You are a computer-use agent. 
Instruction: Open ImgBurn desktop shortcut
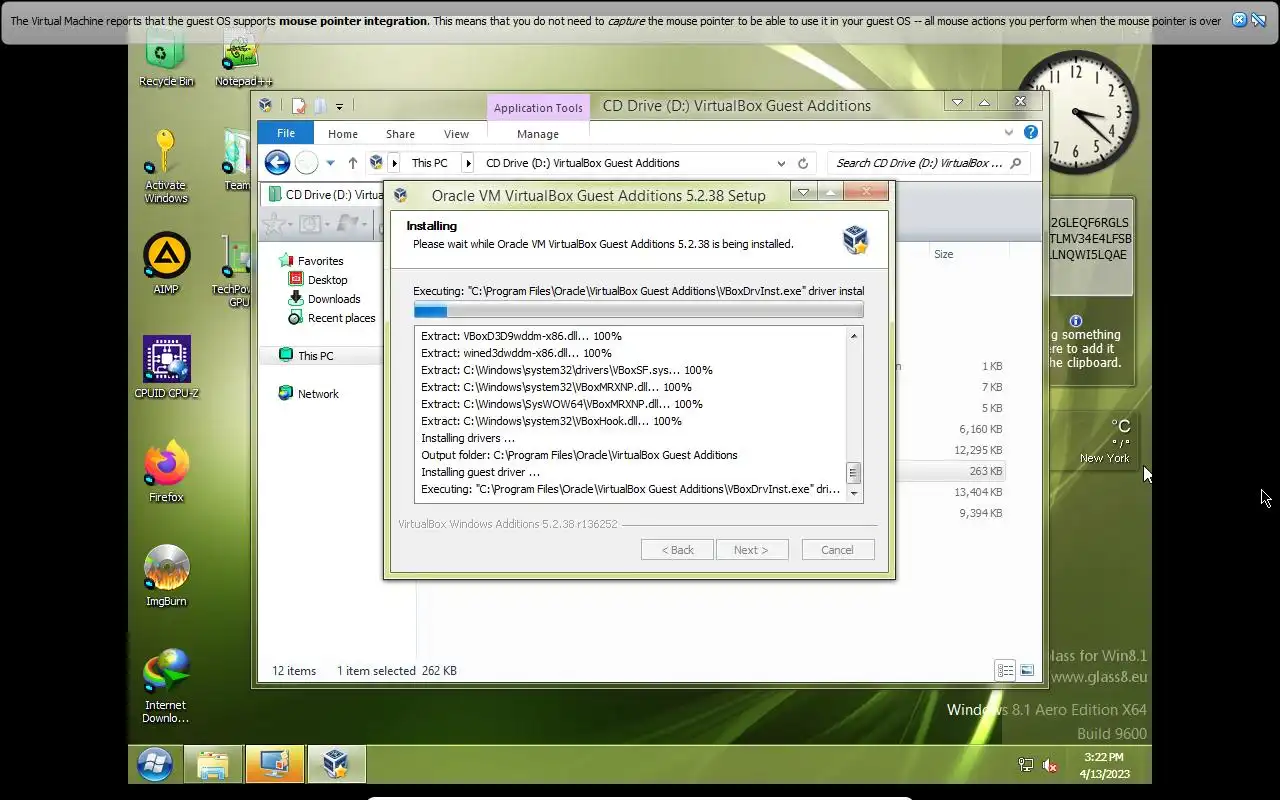[x=166, y=575]
